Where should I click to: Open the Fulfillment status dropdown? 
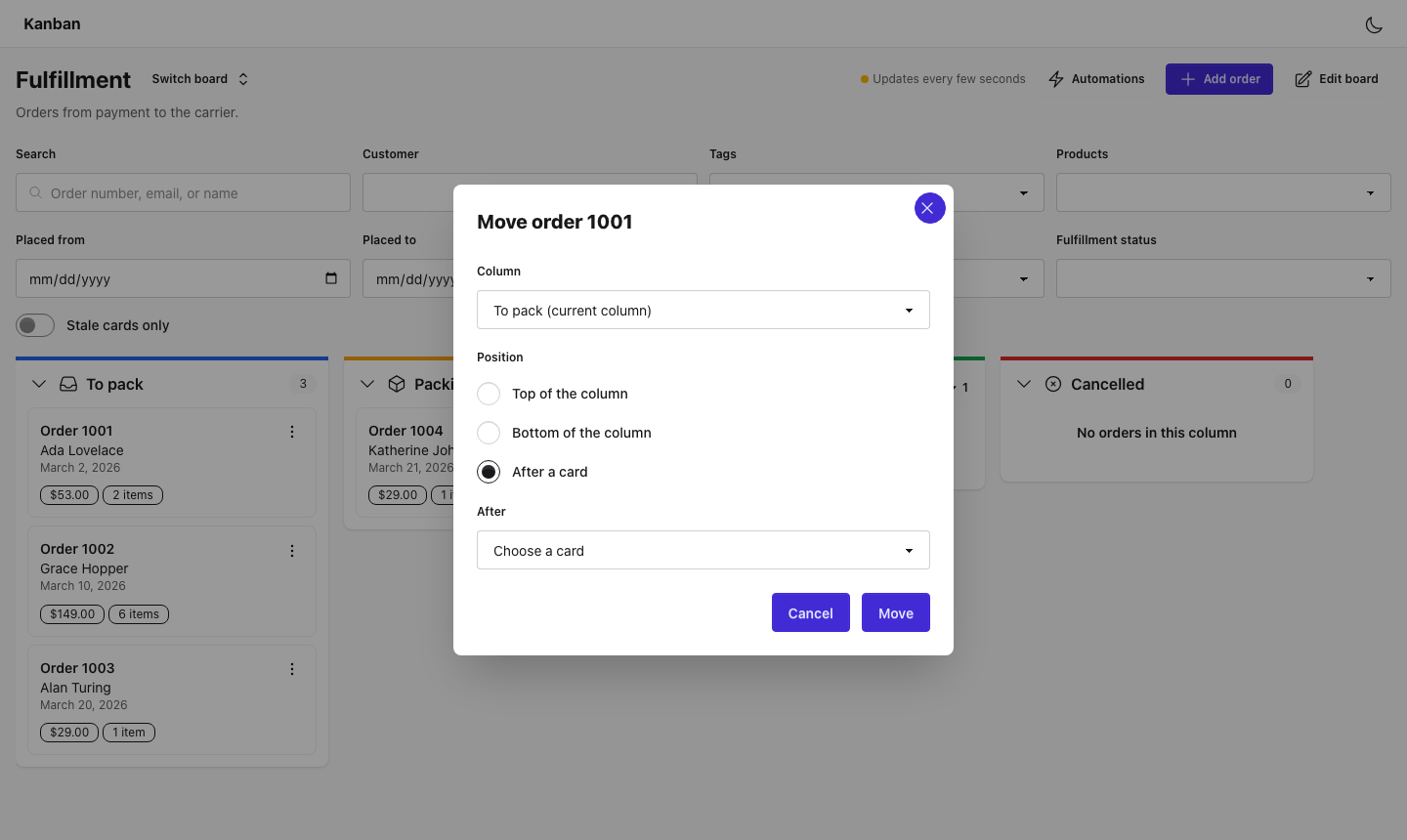point(1223,278)
